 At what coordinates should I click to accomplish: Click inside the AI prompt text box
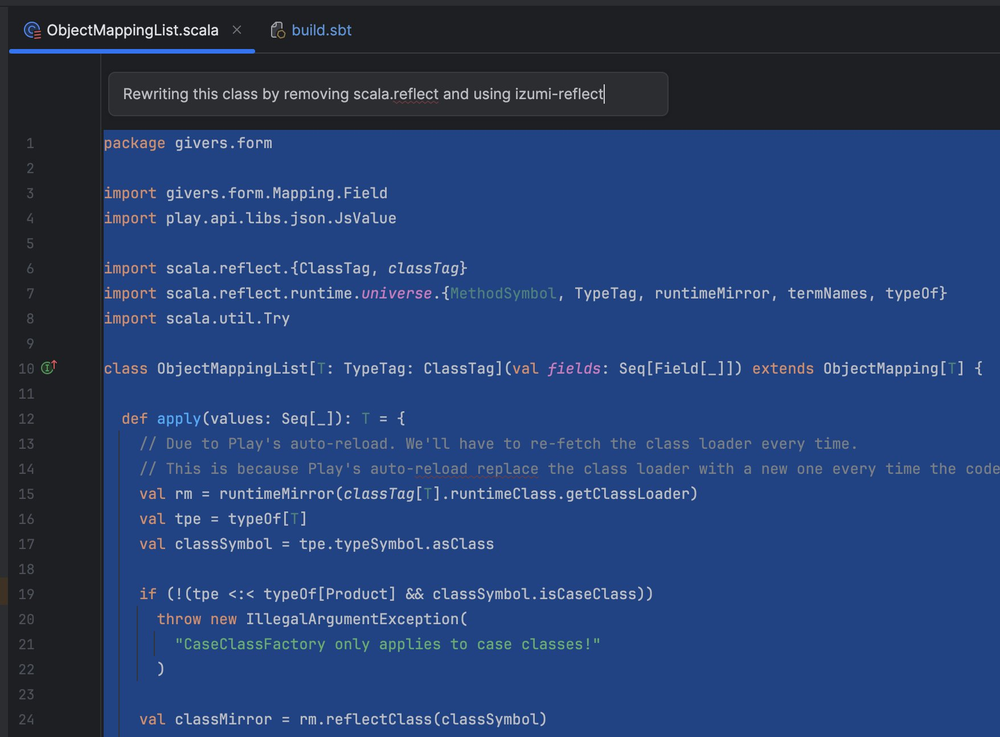click(x=388, y=93)
